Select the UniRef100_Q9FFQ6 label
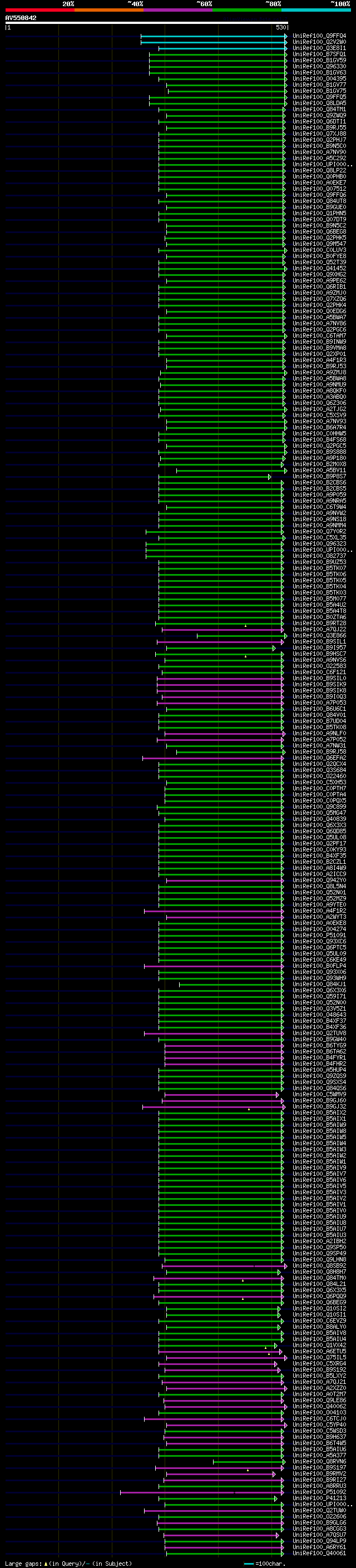Image resolution: width=356 pixels, height=1568 pixels. pos(319,195)
